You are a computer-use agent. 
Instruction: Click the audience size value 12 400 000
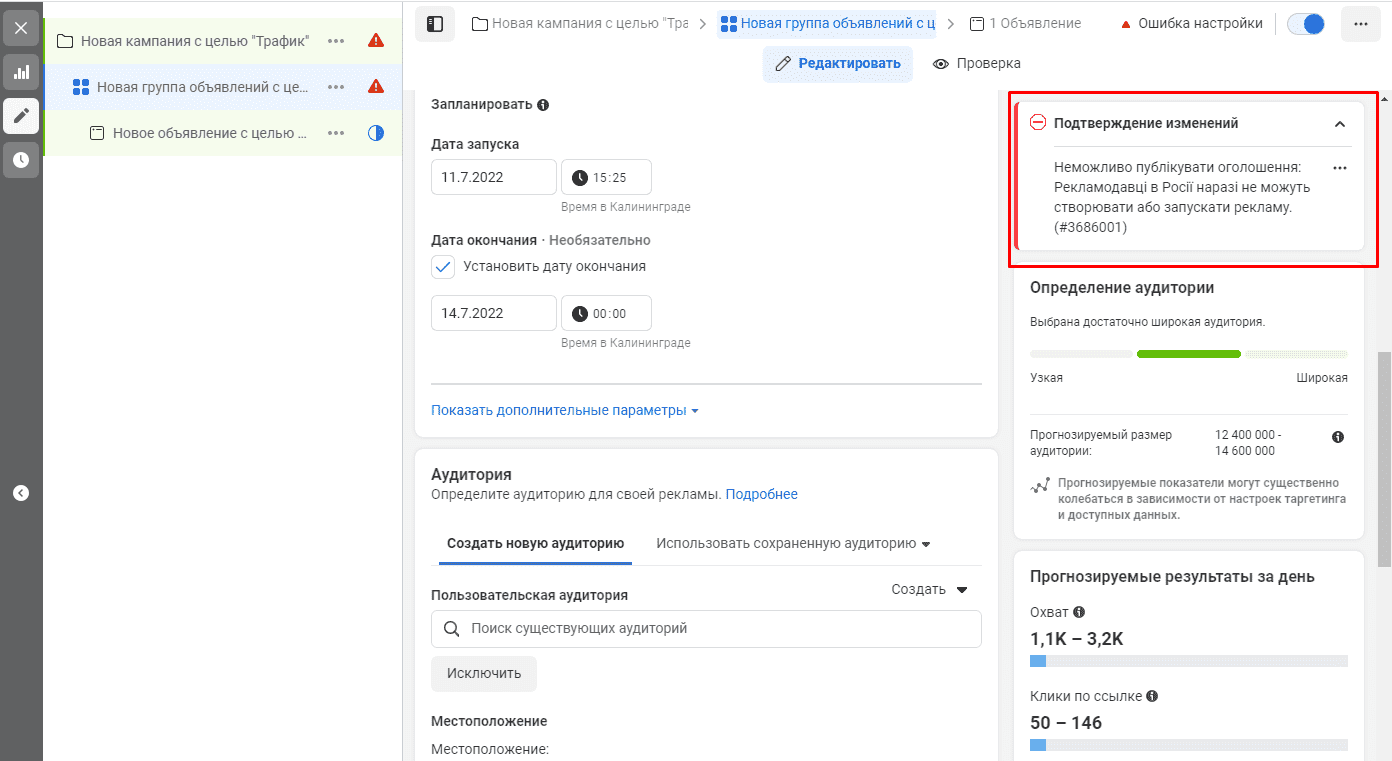1248,443
